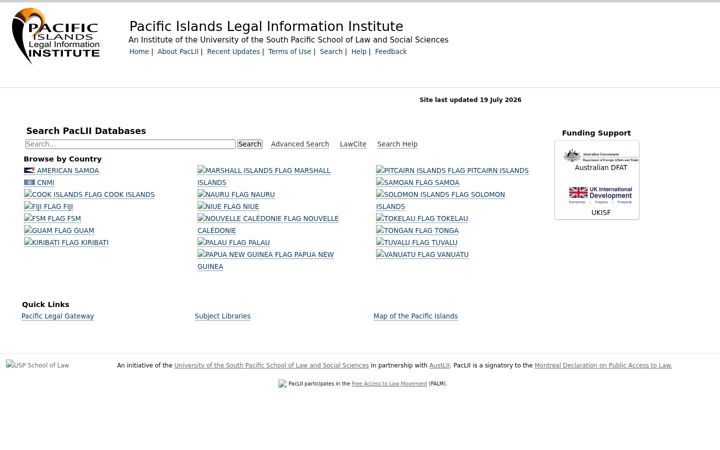Browse Nouvelle Calédonie

click(x=268, y=224)
